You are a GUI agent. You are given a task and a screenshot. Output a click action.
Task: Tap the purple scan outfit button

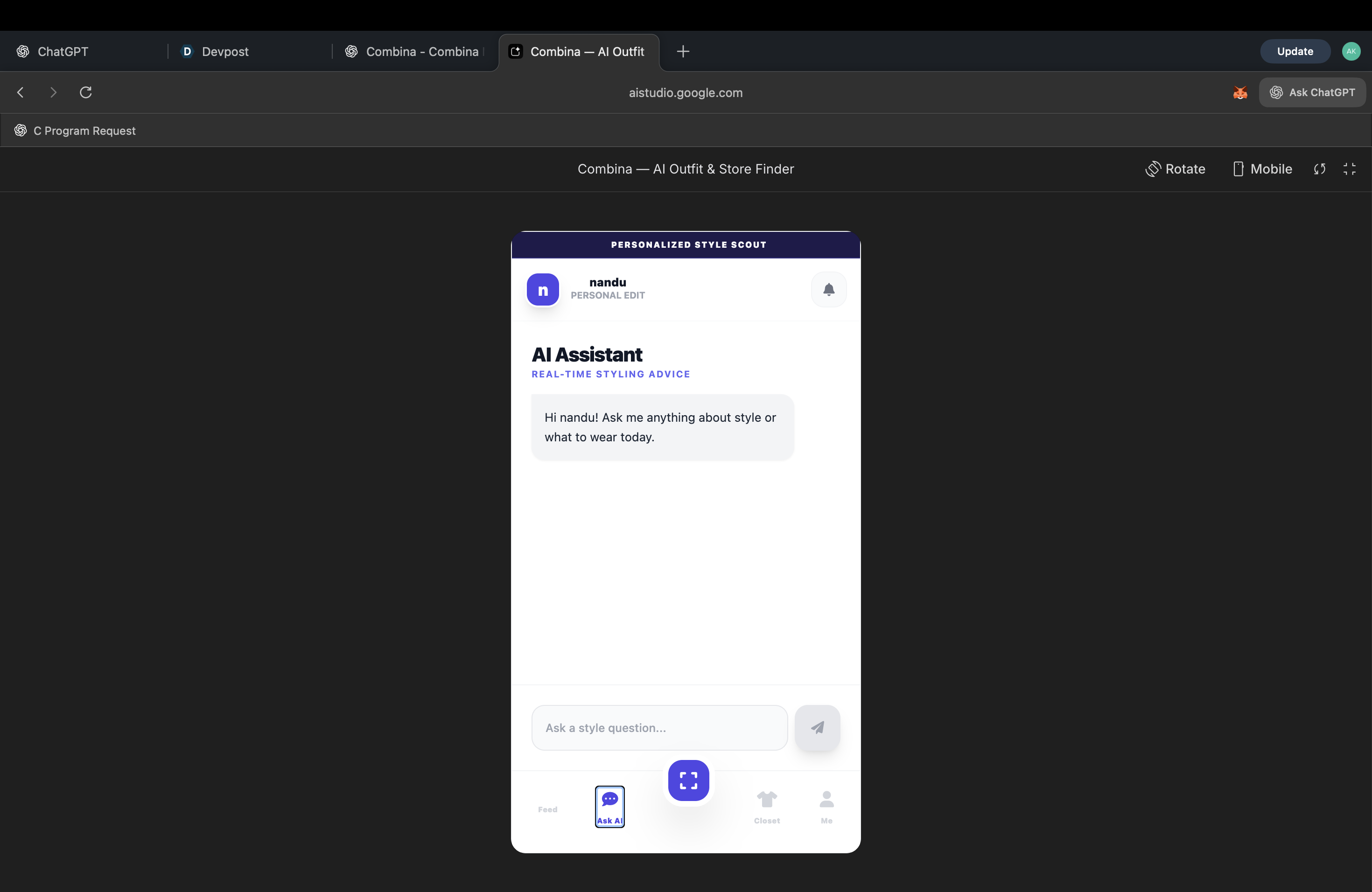[688, 780]
